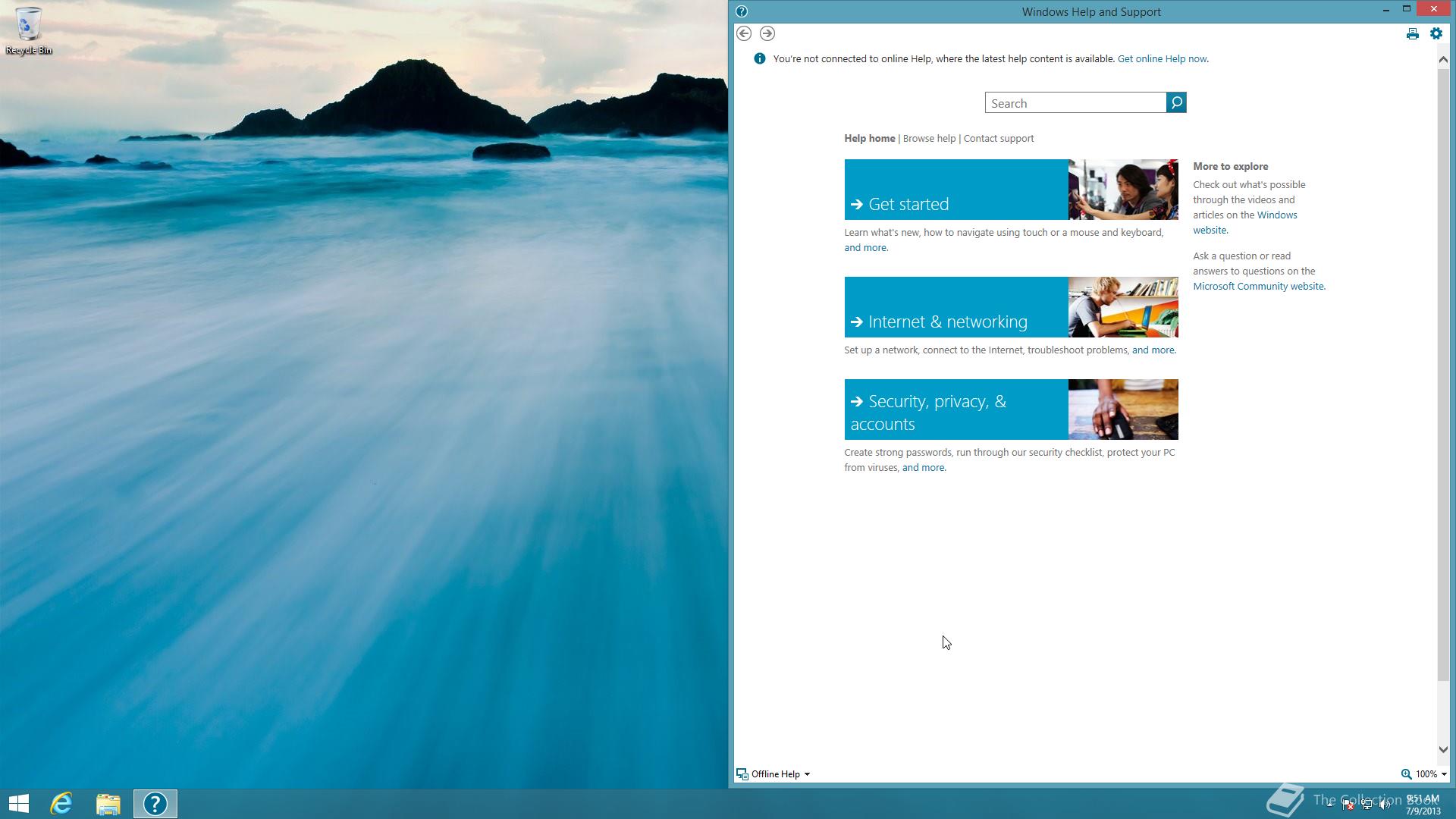Click the zoom magnifier icon in status bar
Image resolution: width=1456 pixels, height=819 pixels.
(x=1406, y=773)
